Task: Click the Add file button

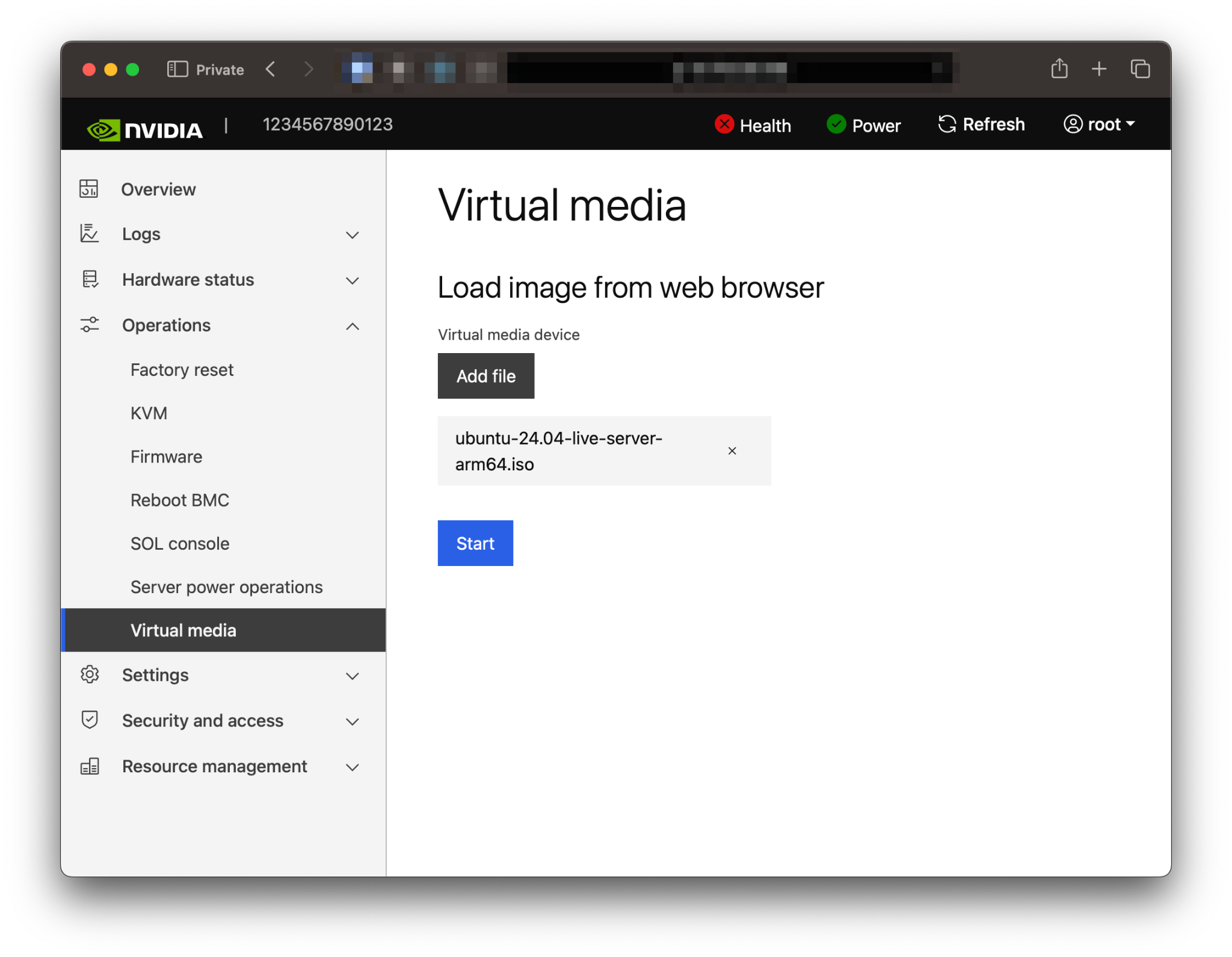Action: [485, 376]
